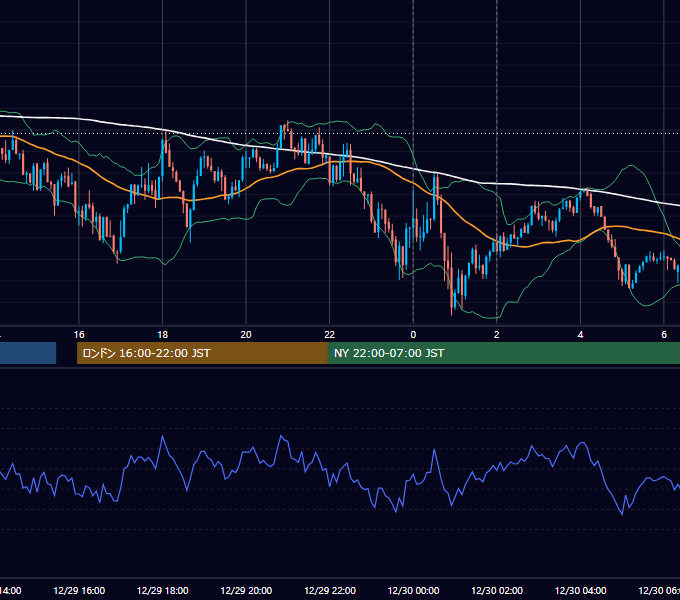The image size is (680, 600).
Task: Click the 22 hour axis label
Action: coord(330,335)
